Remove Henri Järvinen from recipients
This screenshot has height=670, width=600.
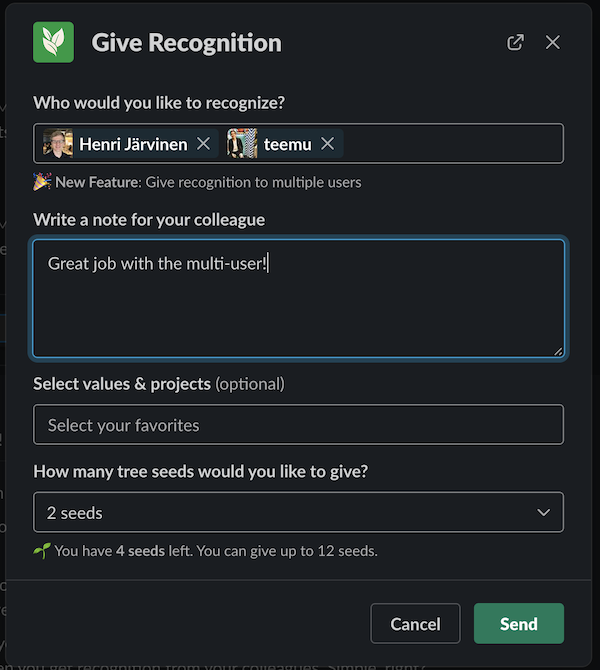pos(203,144)
